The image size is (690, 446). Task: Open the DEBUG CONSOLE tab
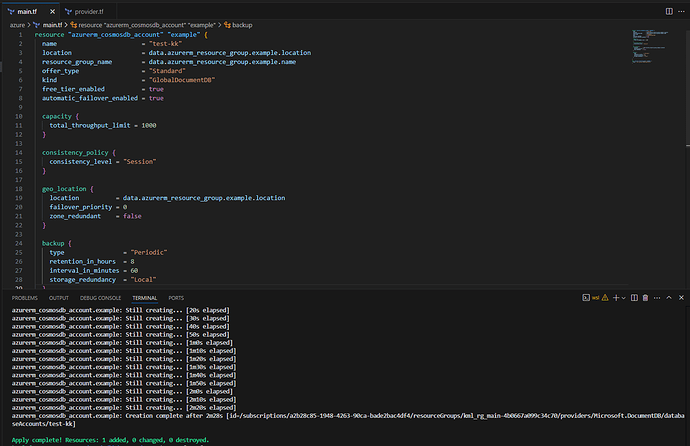point(100,298)
